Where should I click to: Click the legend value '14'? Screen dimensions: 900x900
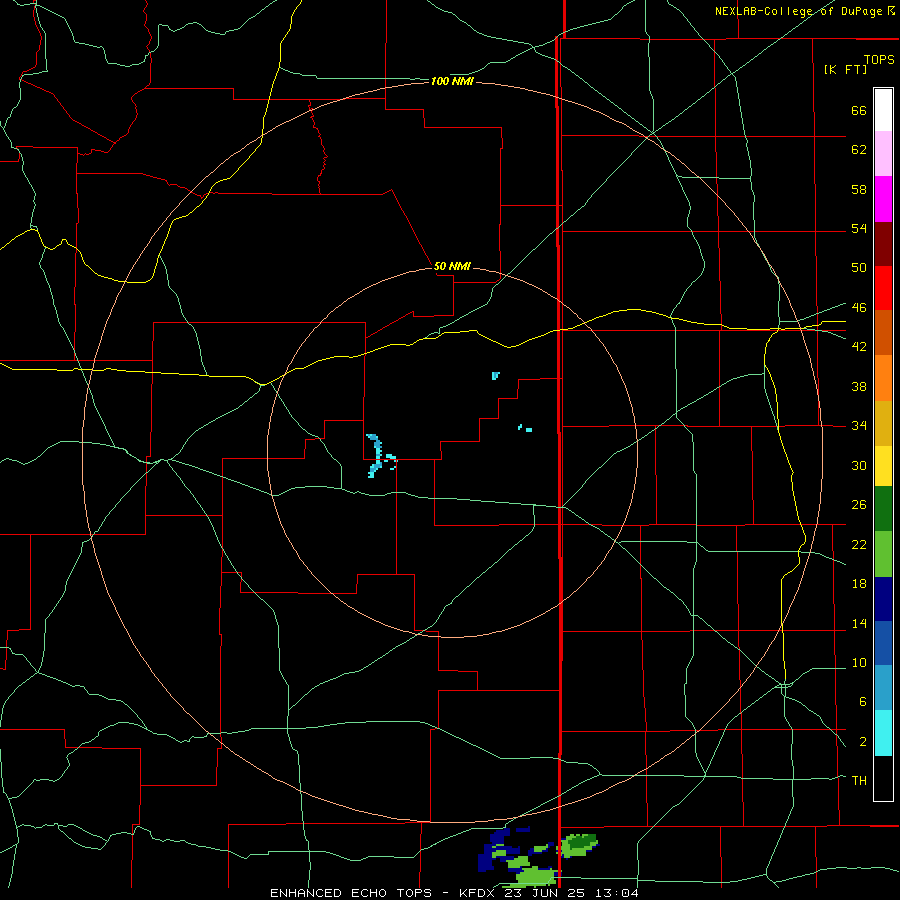[x=859, y=623]
